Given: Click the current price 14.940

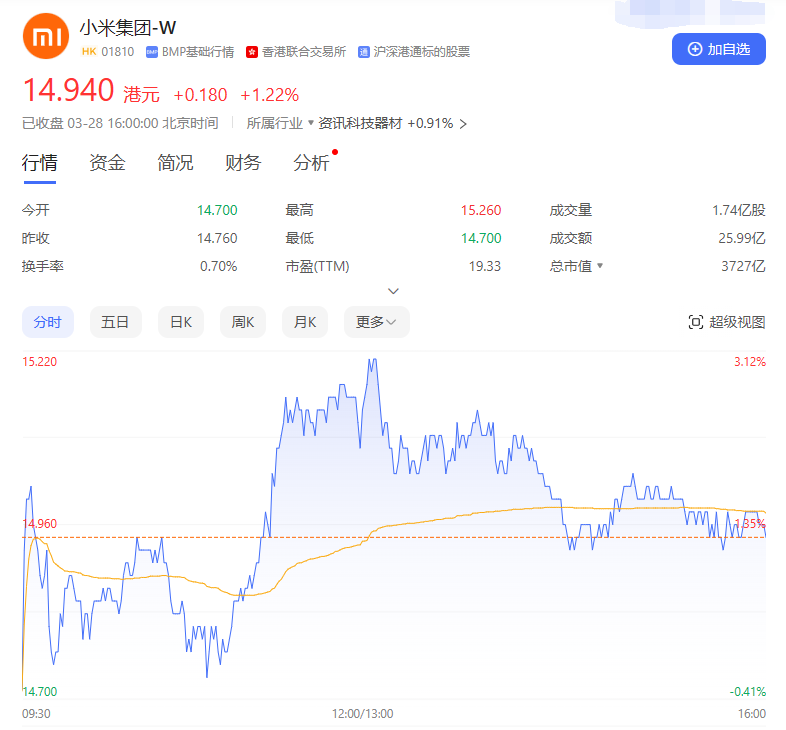Looking at the screenshot, I should pyautogui.click(x=69, y=91).
